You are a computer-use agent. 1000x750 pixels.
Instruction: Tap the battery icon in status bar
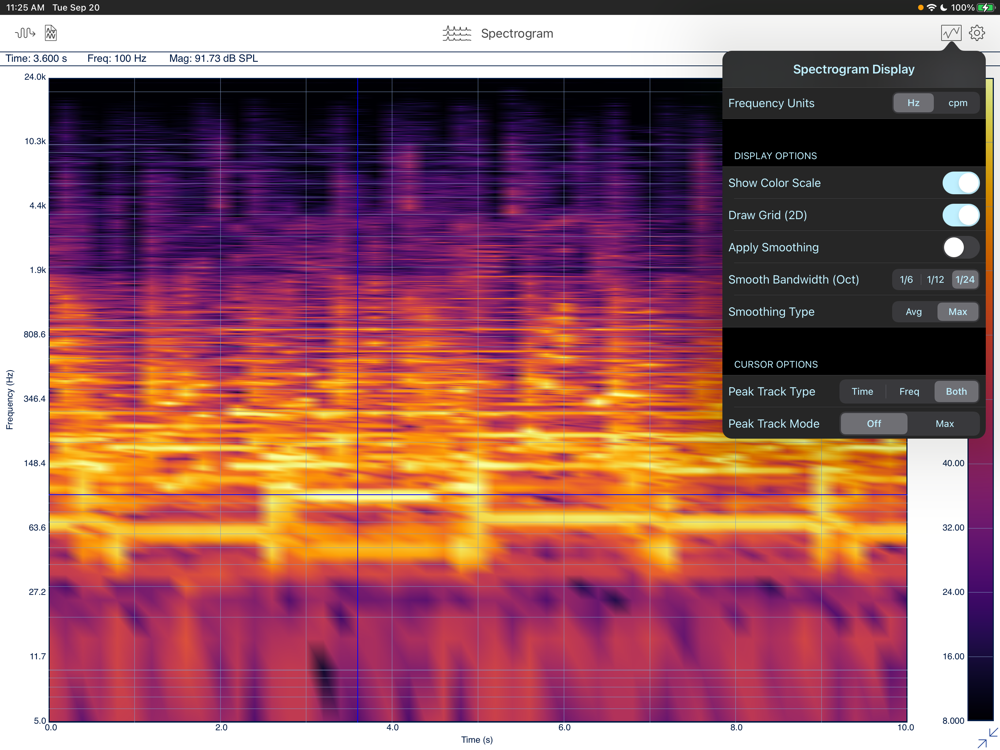click(986, 7)
